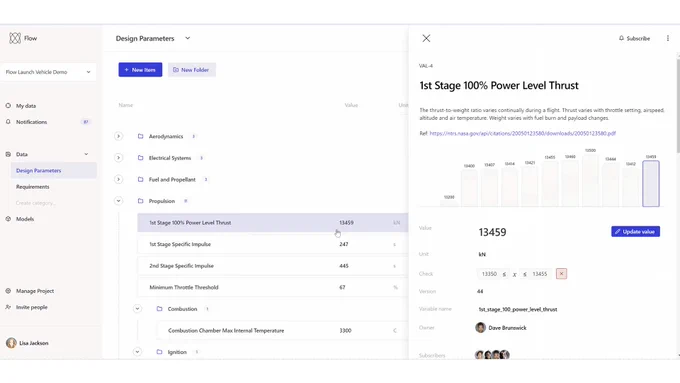Click the My data sidebar icon
The width and height of the screenshot is (680, 383).
(x=8, y=105)
